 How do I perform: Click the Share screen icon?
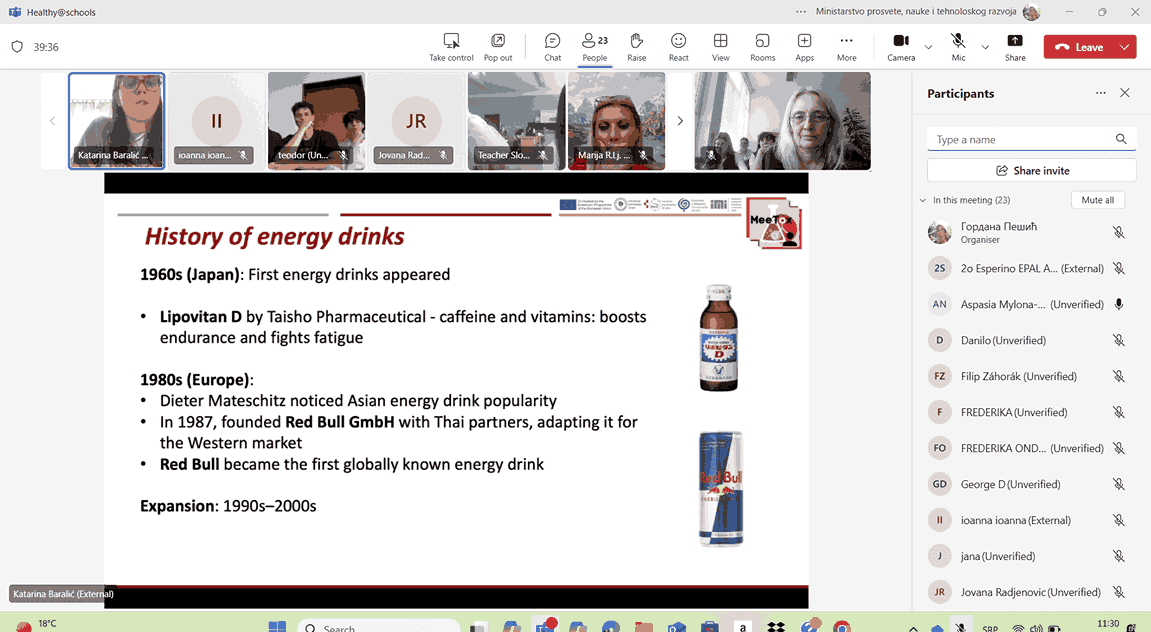(x=1015, y=40)
